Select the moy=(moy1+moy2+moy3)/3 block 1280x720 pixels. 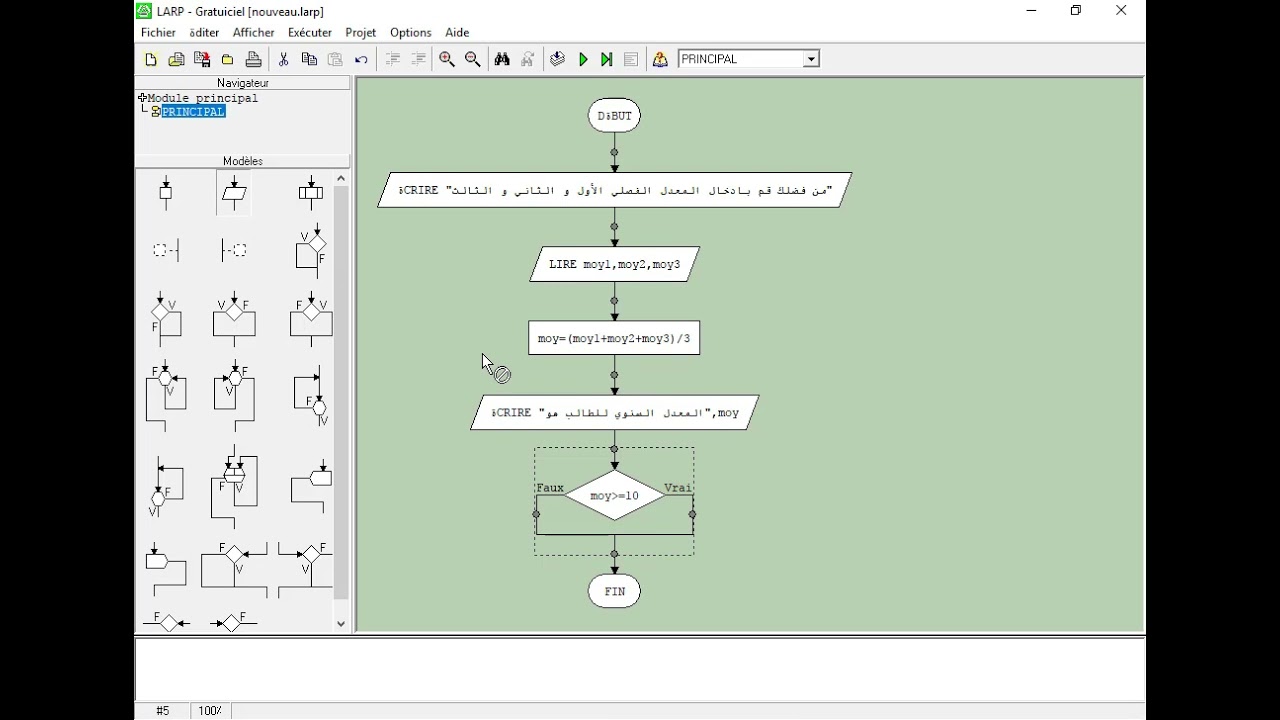[x=614, y=338]
